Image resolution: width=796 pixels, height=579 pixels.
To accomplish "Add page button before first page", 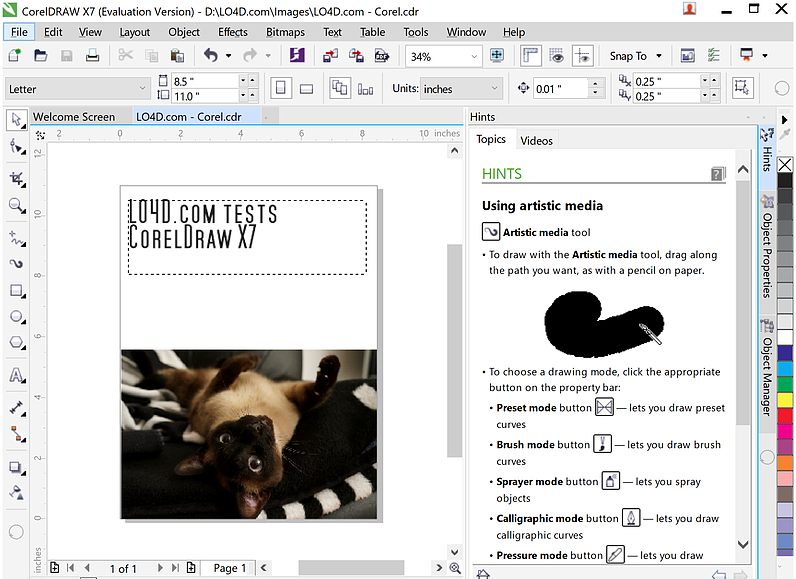I will pos(54,568).
